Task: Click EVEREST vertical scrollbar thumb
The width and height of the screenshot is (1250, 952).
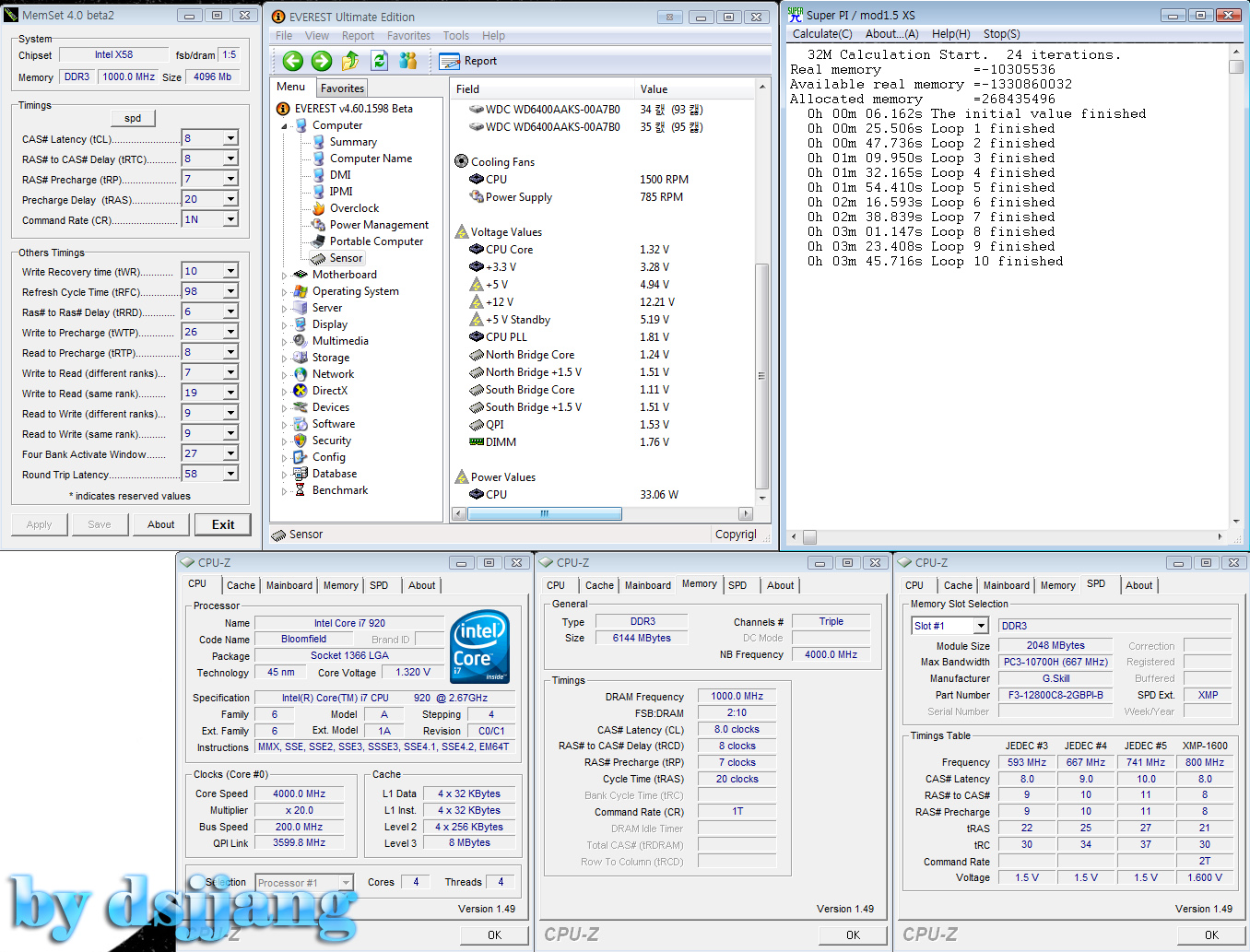Action: [x=761, y=376]
